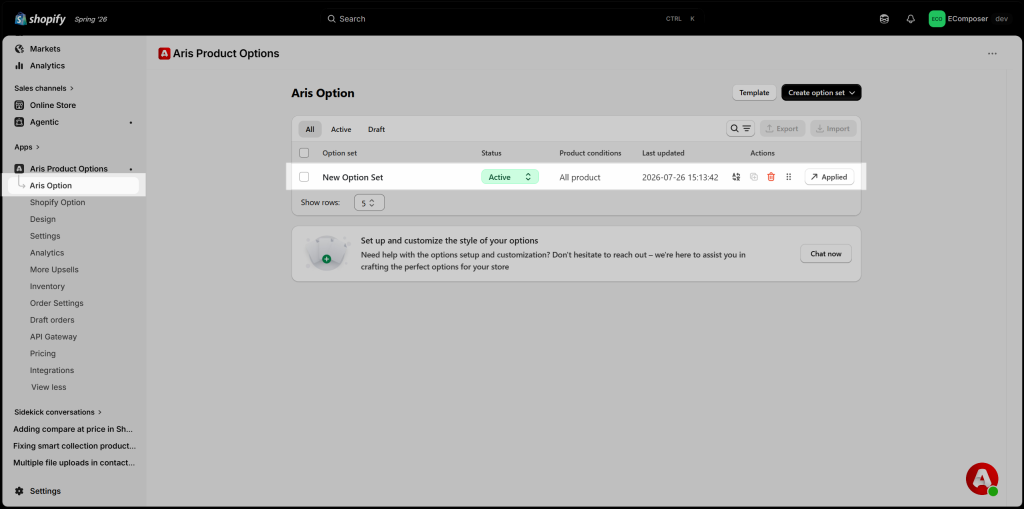This screenshot has height=509, width=1024.
Task: Open the New Option Set name link
Action: coord(353,177)
